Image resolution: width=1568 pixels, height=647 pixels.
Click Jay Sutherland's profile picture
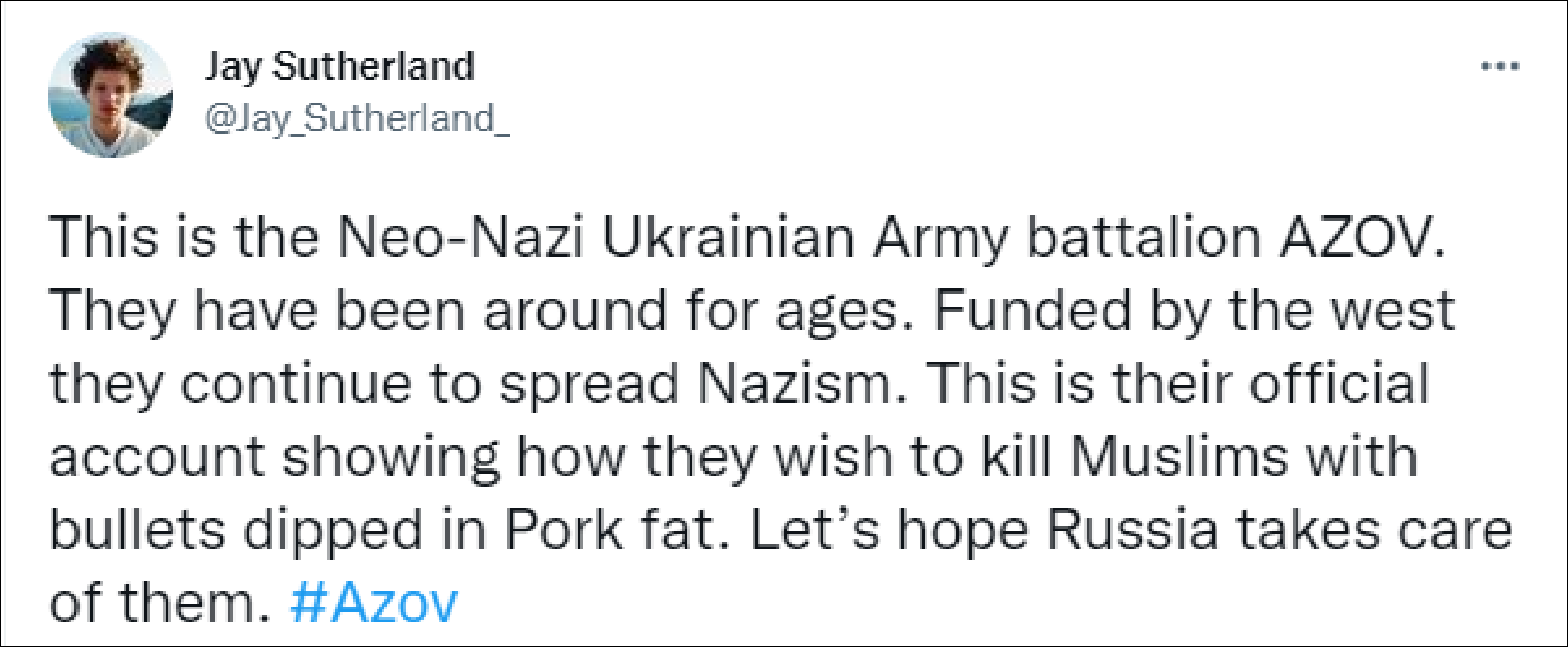coord(110,95)
